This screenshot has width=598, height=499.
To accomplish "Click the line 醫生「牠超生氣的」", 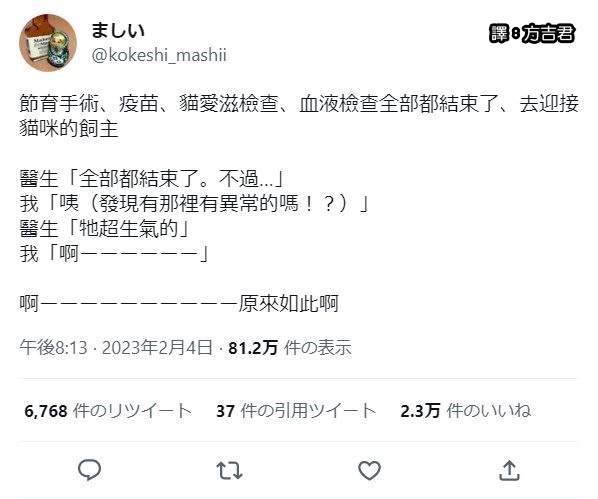I will (104, 229).
